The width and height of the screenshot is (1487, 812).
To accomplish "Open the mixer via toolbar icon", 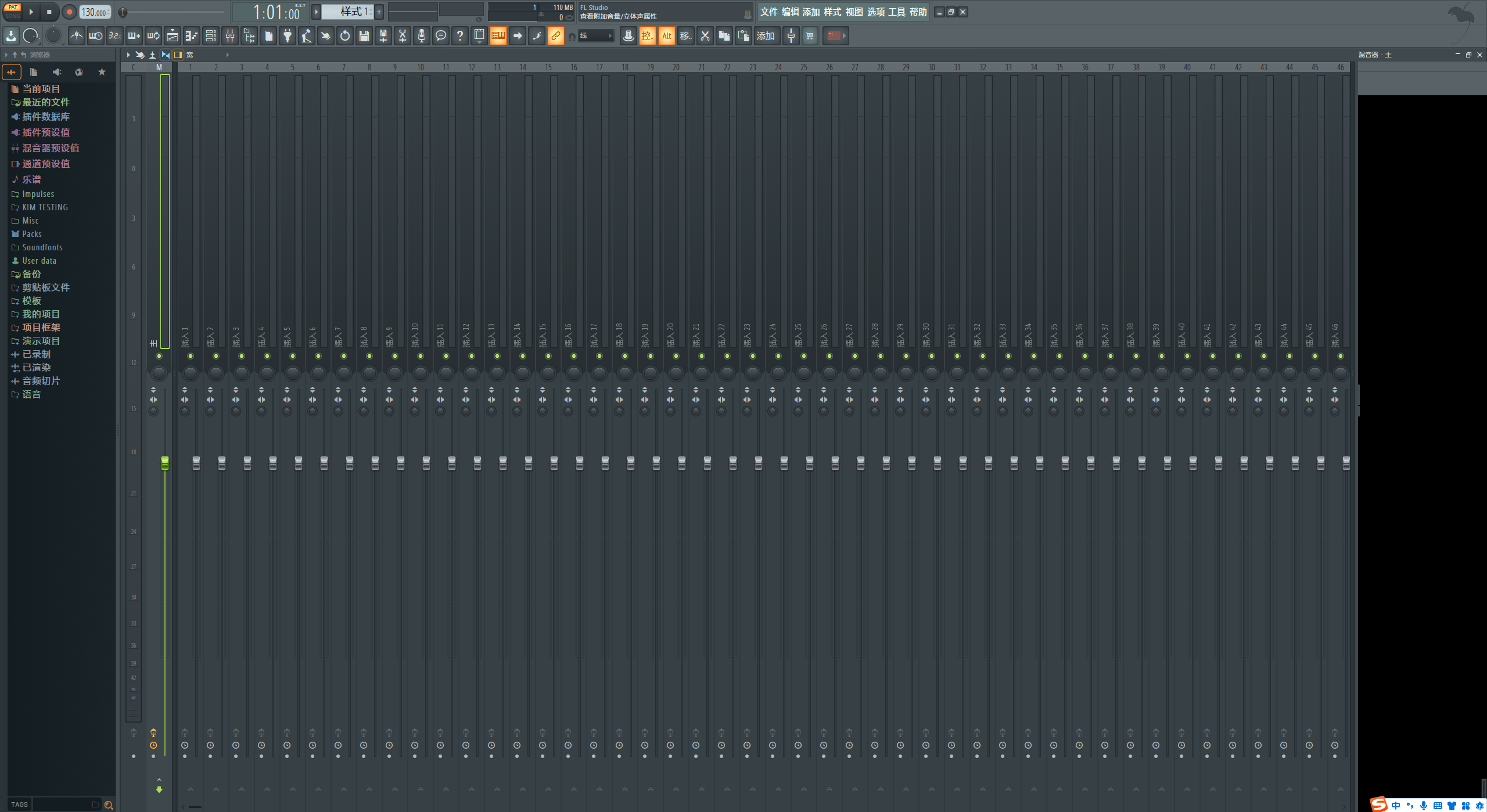I will pos(230,36).
